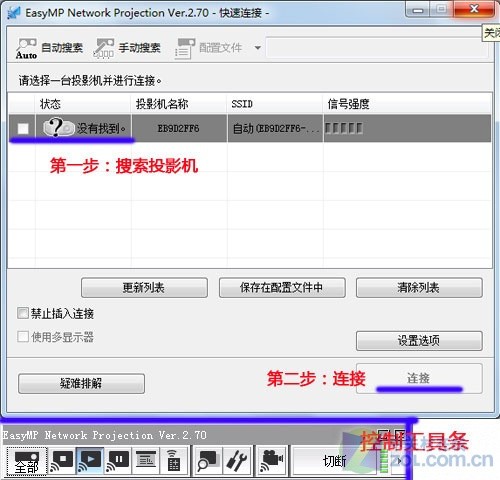This screenshot has height=480, width=500.
Task: Click the SSID column header
Action: 275,104
